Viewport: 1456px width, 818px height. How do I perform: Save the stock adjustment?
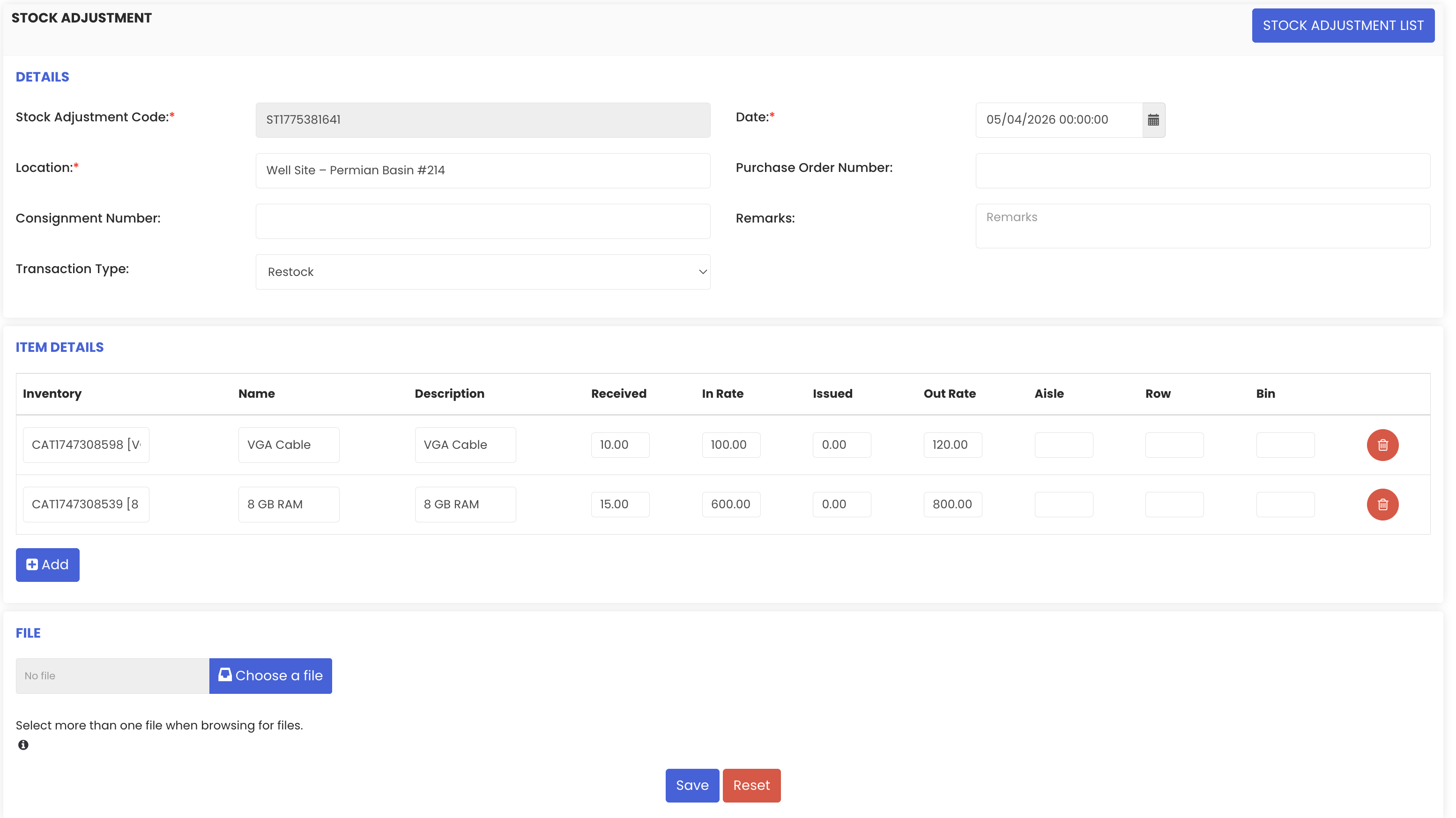point(692,785)
